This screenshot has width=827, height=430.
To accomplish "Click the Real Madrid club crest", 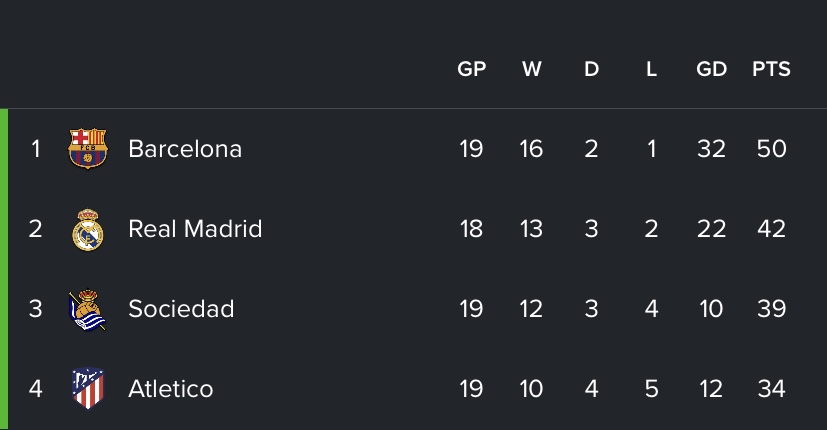I will tap(87, 229).
